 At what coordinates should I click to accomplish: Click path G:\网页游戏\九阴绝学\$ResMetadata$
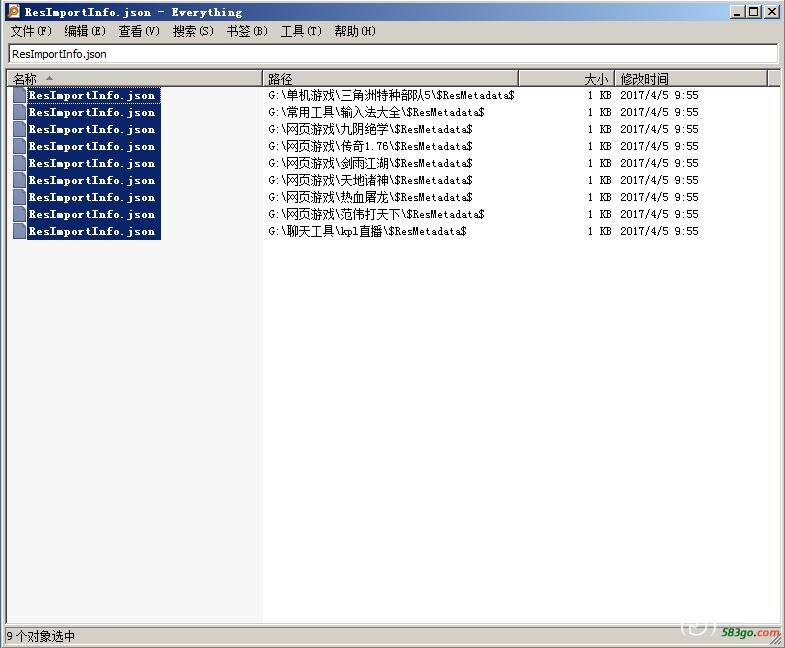point(370,129)
